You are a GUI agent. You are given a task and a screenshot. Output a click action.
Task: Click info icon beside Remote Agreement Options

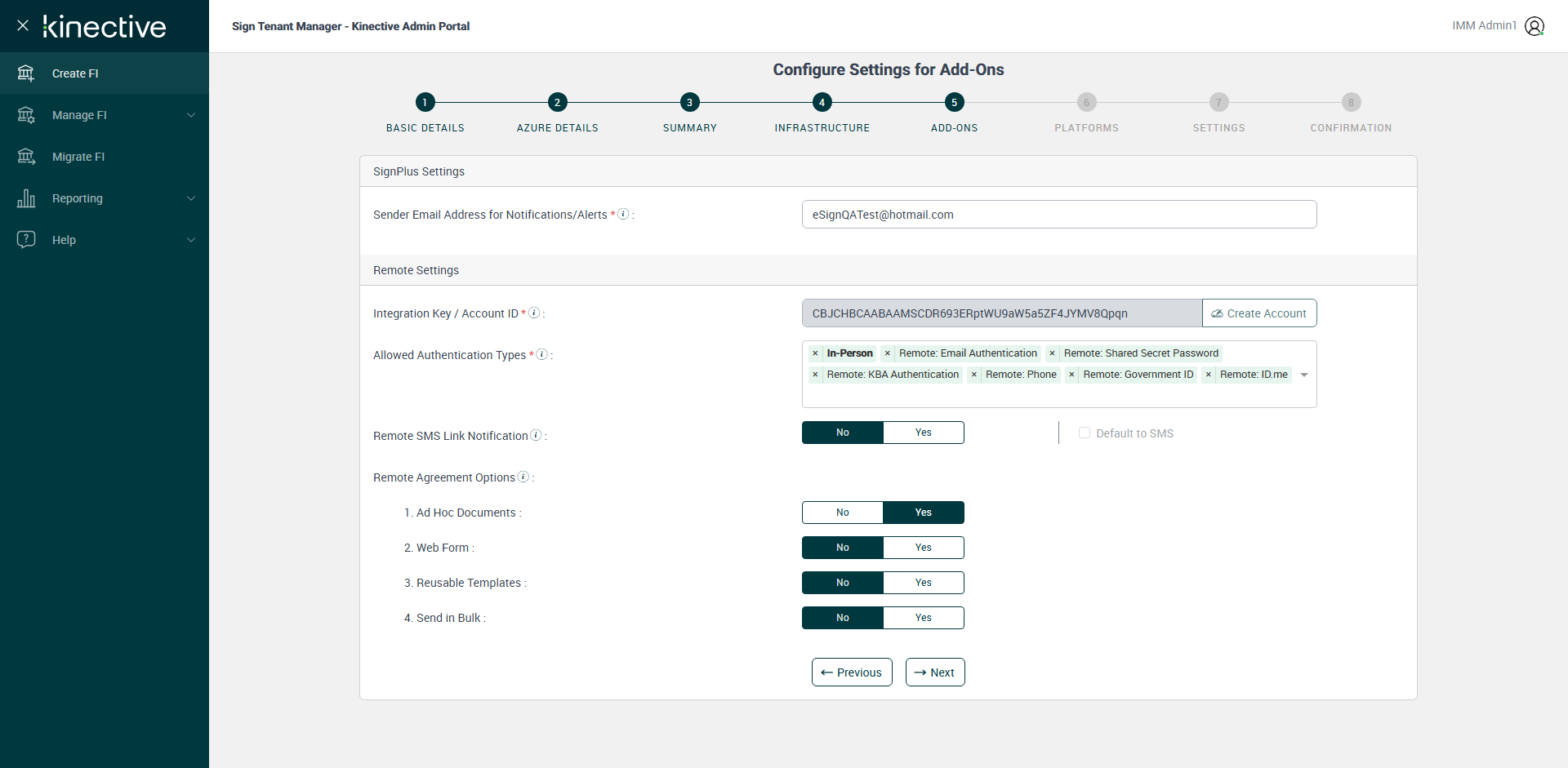523,477
